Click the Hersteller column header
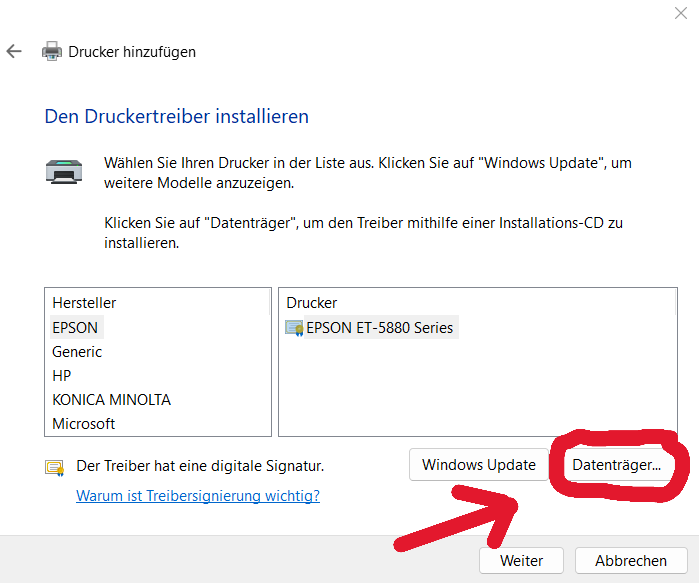699x583 pixels. point(84,302)
